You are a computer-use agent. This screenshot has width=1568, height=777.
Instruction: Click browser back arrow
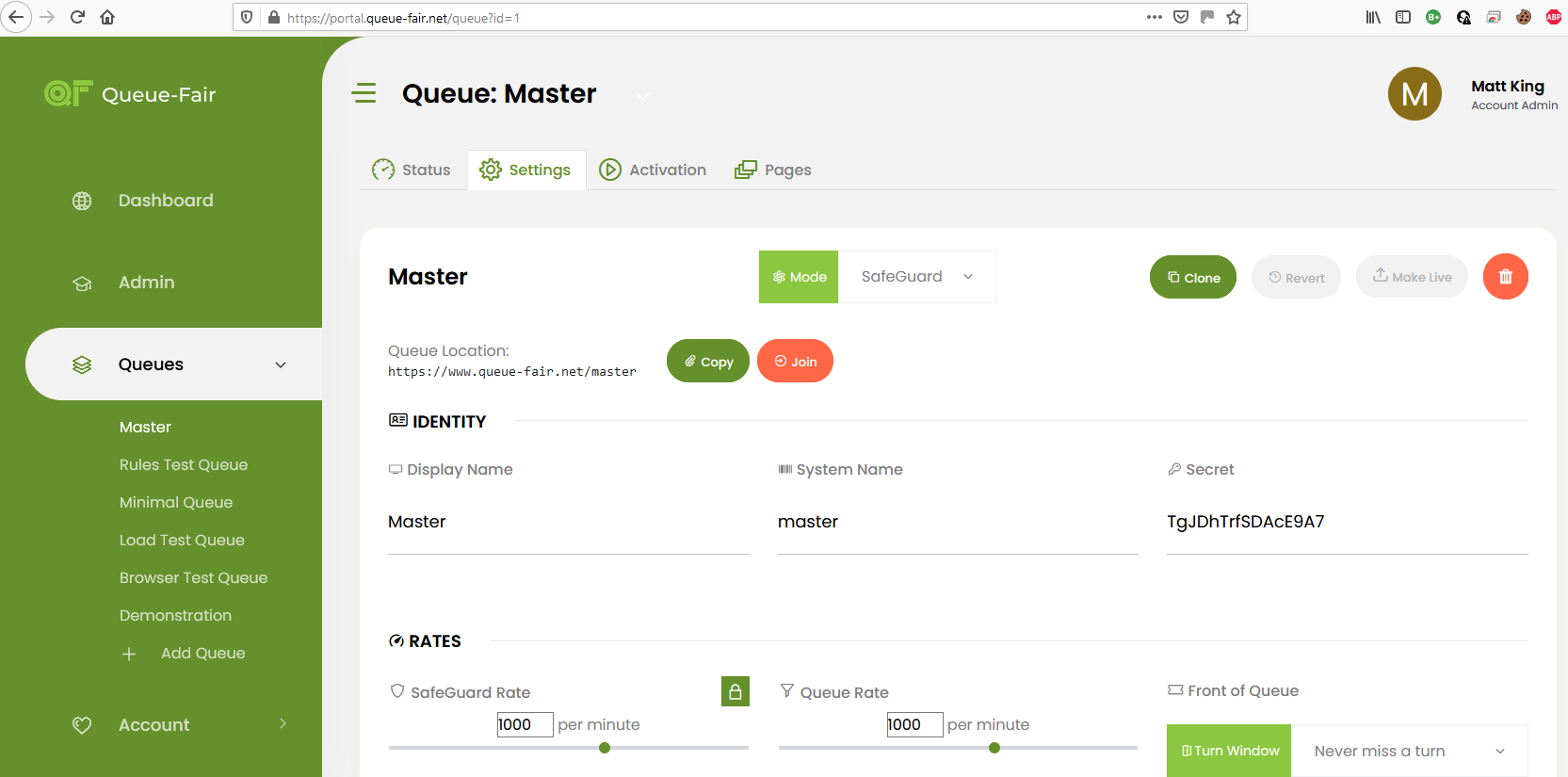(16, 17)
